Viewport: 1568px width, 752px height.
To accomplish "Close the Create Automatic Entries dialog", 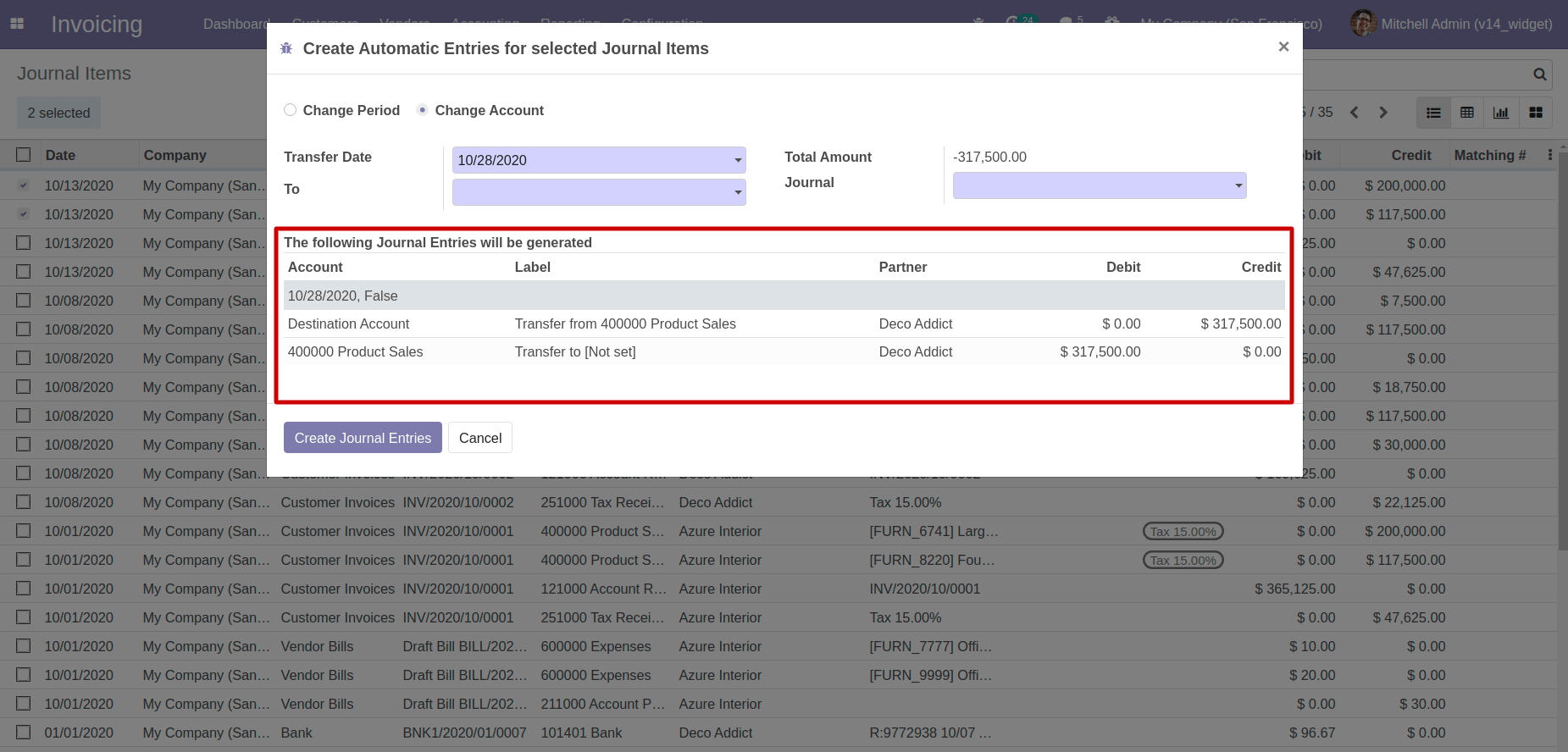I will 1283,47.
